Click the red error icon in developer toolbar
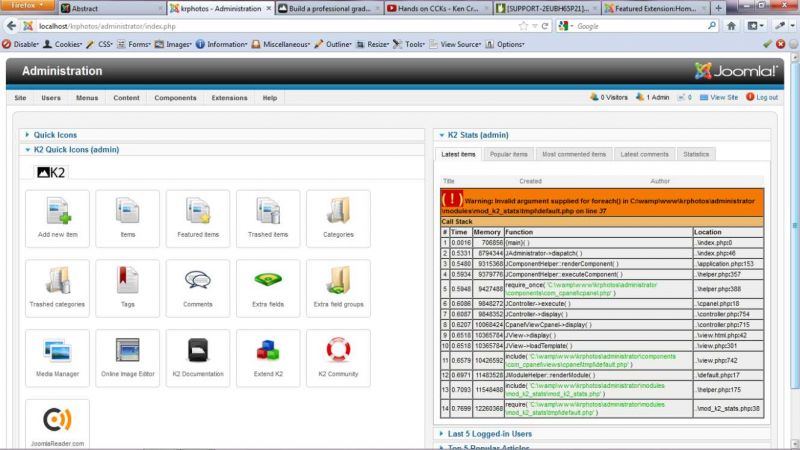Image resolution: width=800 pixels, height=450 pixels. [x=780, y=44]
